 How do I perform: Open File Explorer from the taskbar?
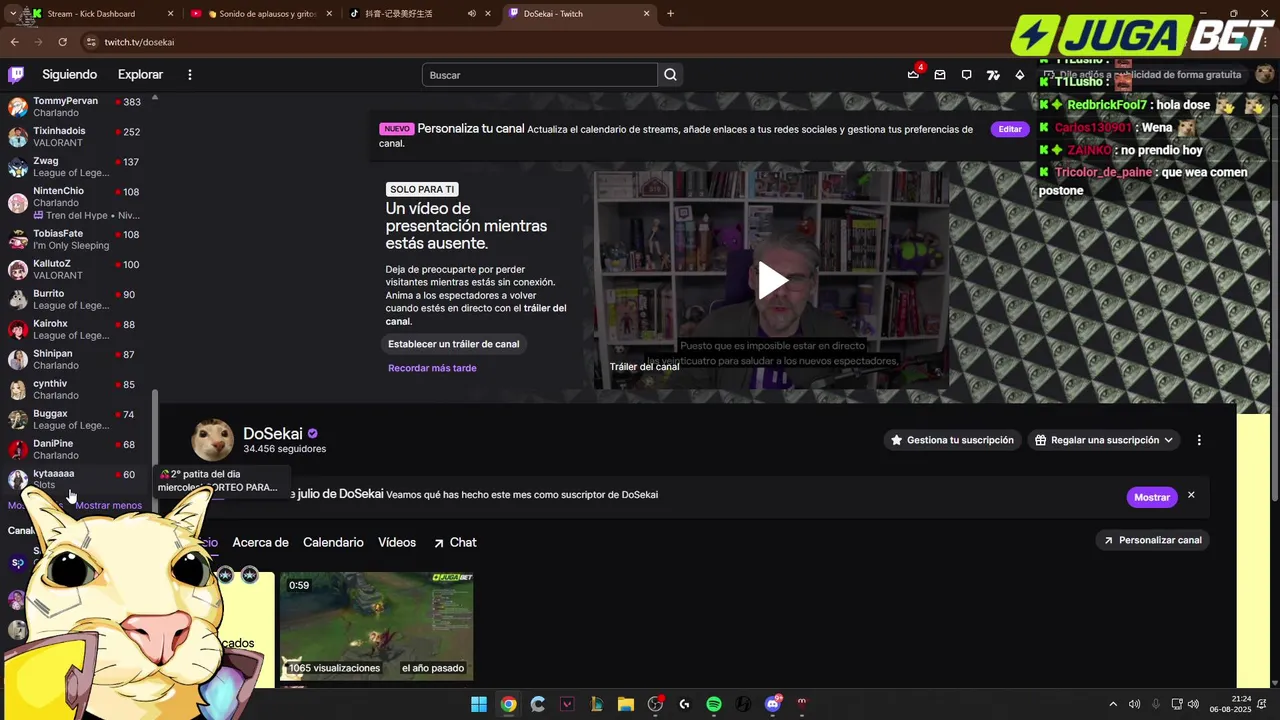625,704
